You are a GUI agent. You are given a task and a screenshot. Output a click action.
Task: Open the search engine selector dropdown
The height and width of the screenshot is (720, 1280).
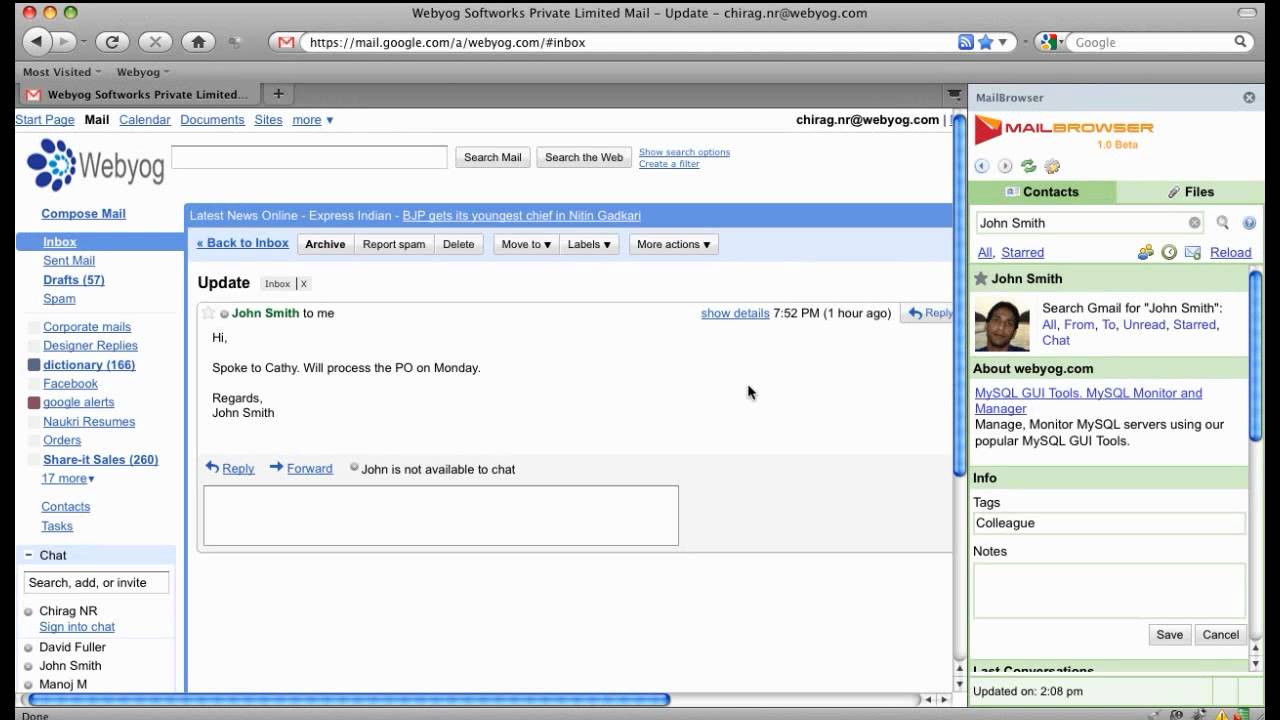(1051, 42)
